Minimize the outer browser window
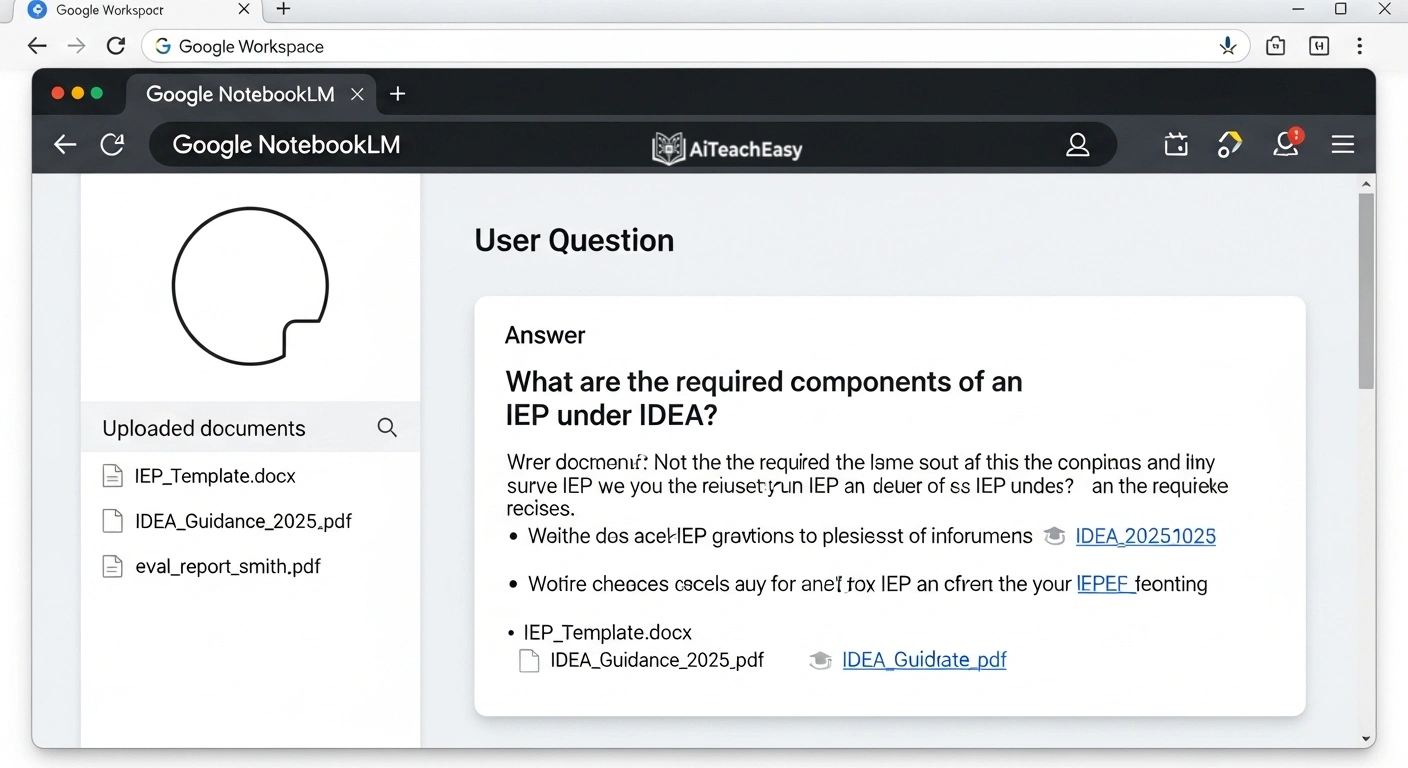Screen dimensions: 1408x768 pyautogui.click(x=1298, y=9)
